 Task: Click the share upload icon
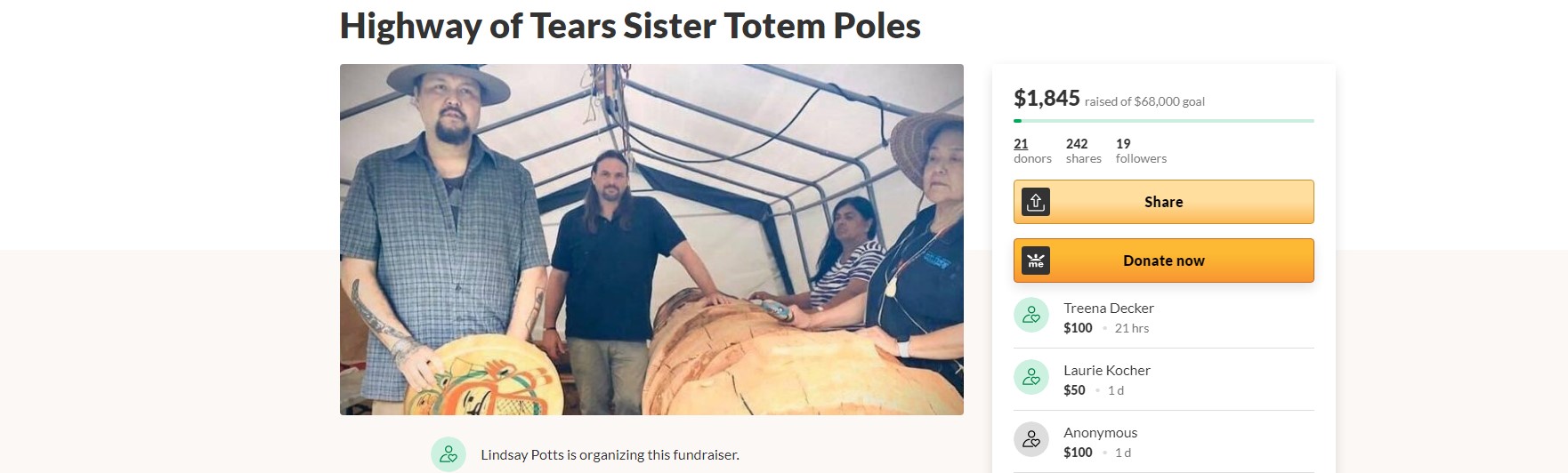point(1036,202)
